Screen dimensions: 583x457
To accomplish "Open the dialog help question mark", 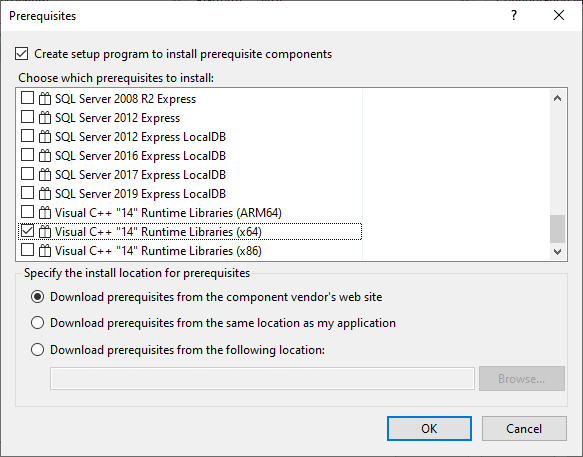I will [x=514, y=16].
